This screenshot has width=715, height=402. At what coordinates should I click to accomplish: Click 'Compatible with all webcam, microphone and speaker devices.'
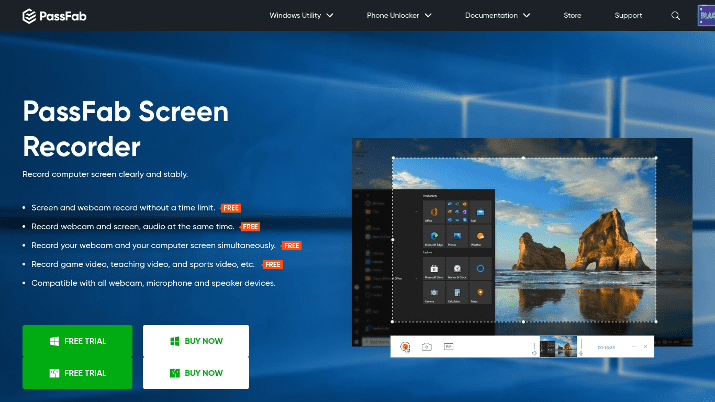153,283
